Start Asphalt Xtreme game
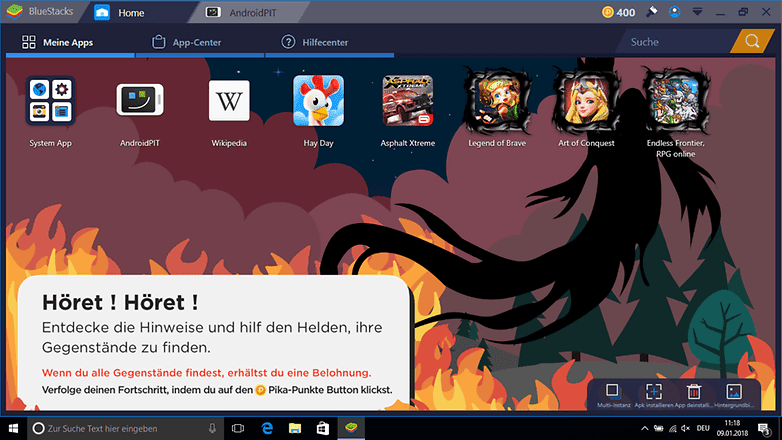 pos(407,101)
